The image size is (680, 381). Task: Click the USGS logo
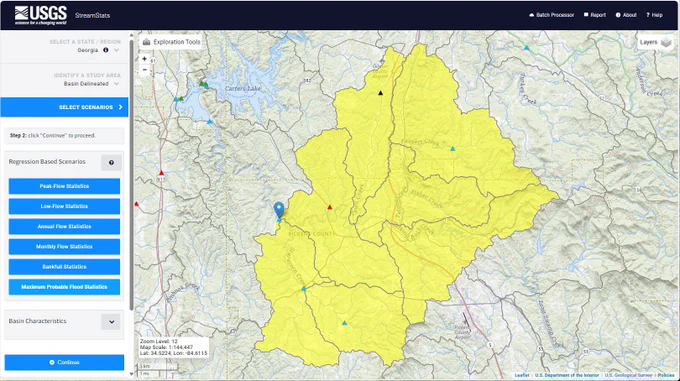click(x=41, y=15)
